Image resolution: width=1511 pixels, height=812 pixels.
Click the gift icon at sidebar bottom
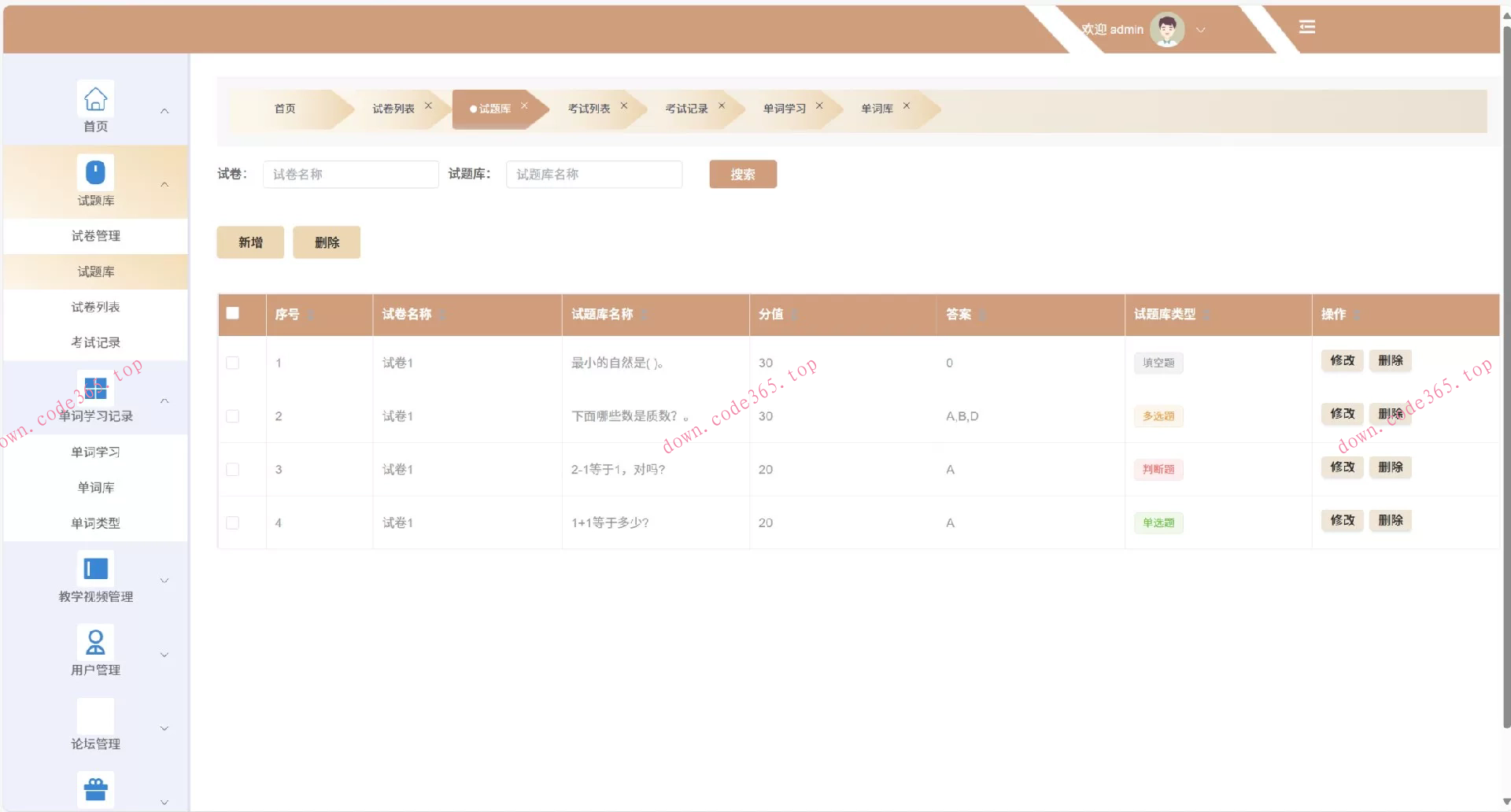95,788
